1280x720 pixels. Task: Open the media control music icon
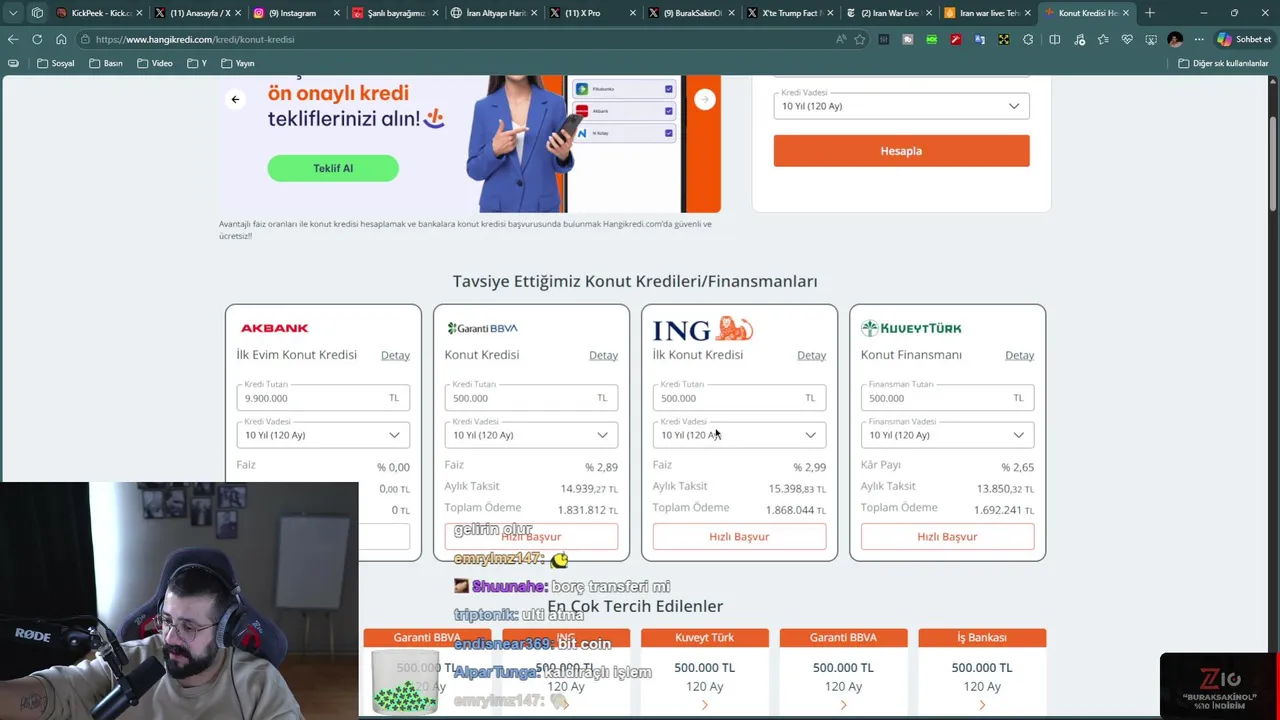coord(1079,39)
